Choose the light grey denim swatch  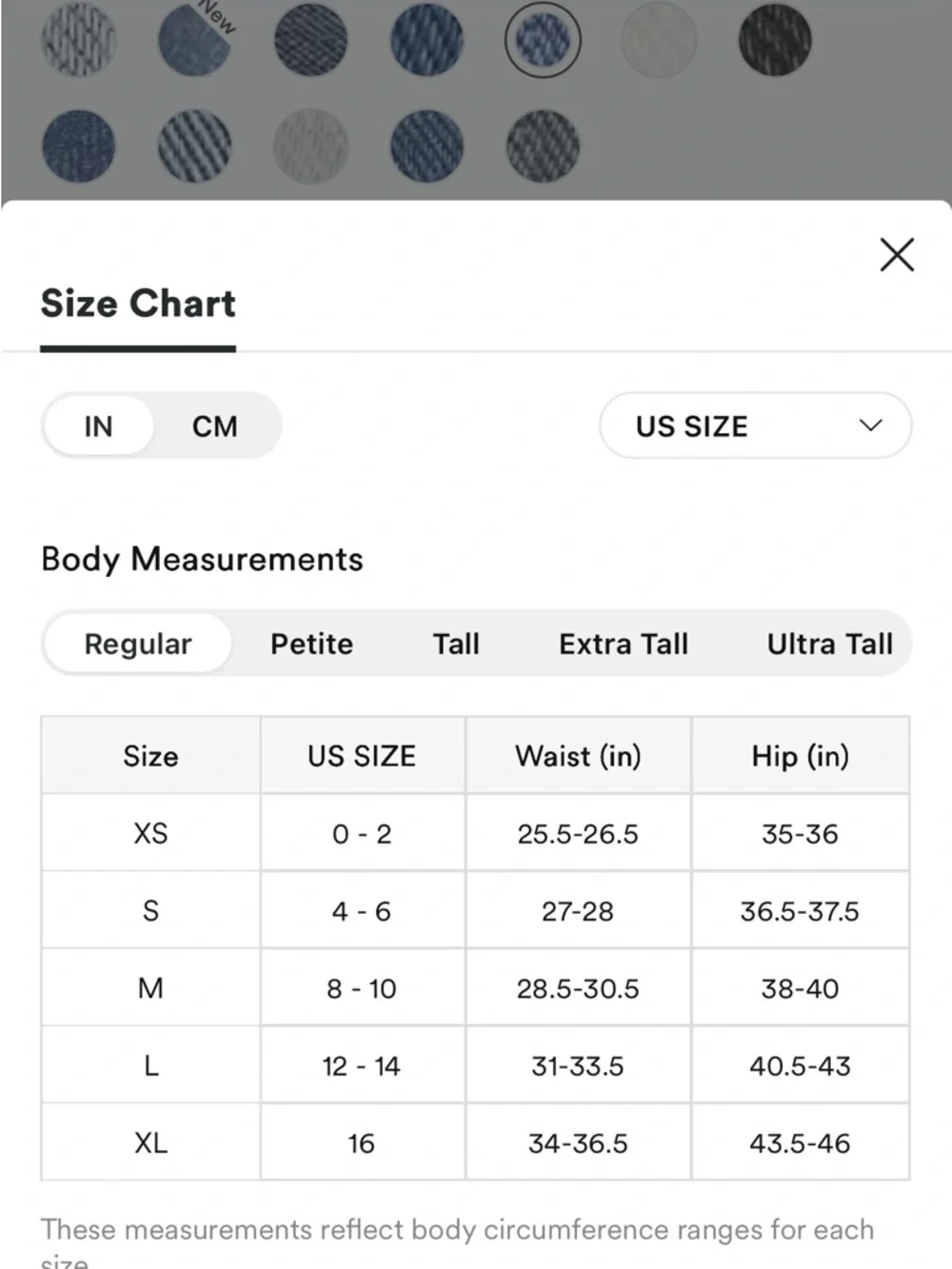pos(309,145)
